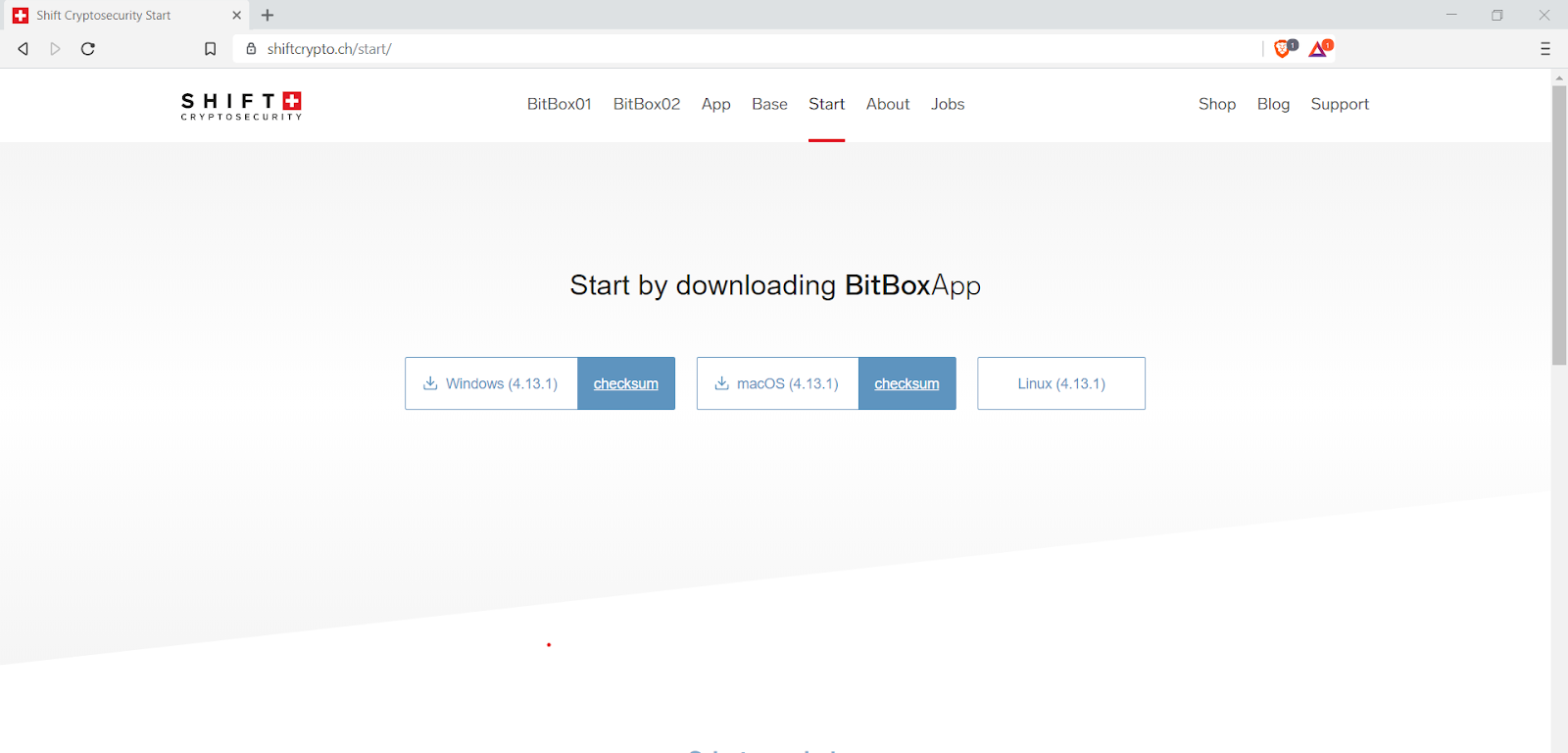Visit the Shop link
This screenshot has width=1568, height=753.
tap(1217, 104)
